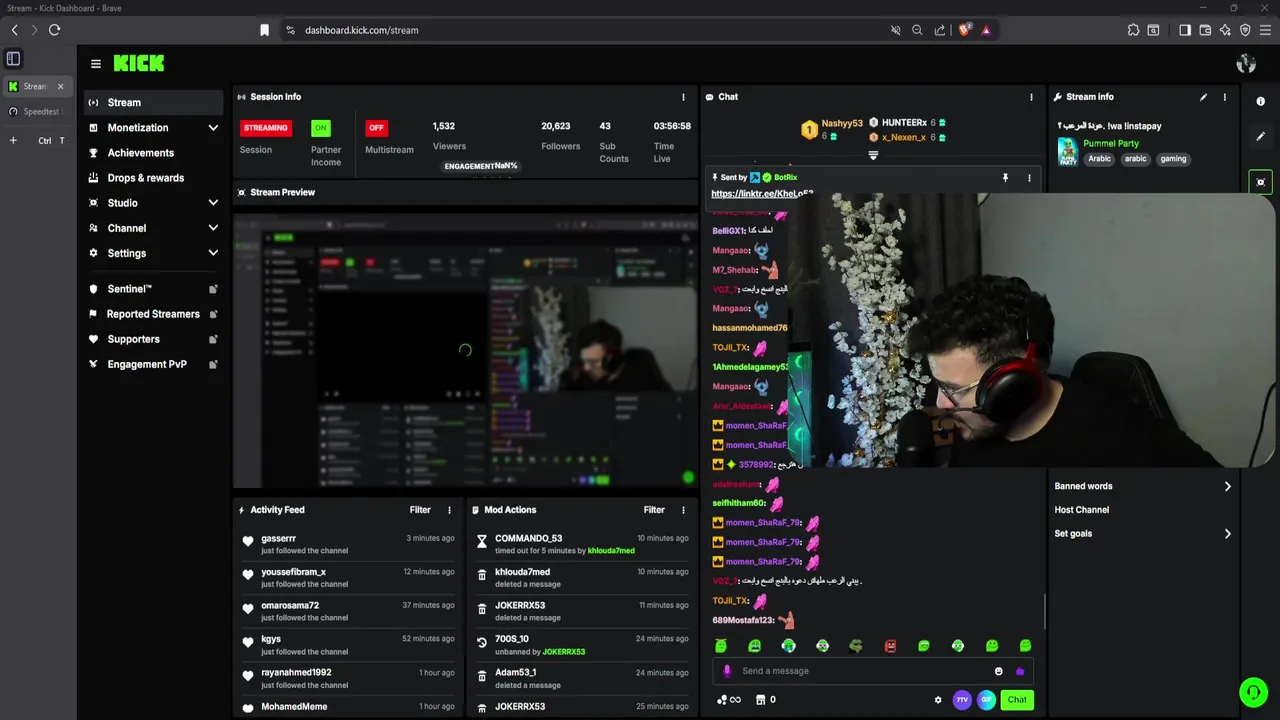Click the gaming tag chip
This screenshot has height=720, width=1280.
1173,159
